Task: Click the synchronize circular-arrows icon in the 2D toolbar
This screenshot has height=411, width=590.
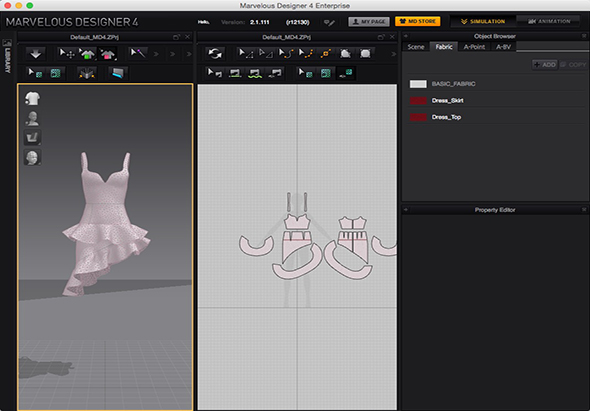Action: pos(215,54)
